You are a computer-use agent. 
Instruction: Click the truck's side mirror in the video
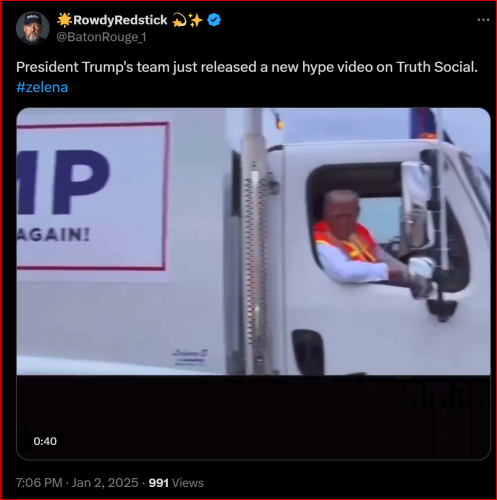(x=417, y=207)
